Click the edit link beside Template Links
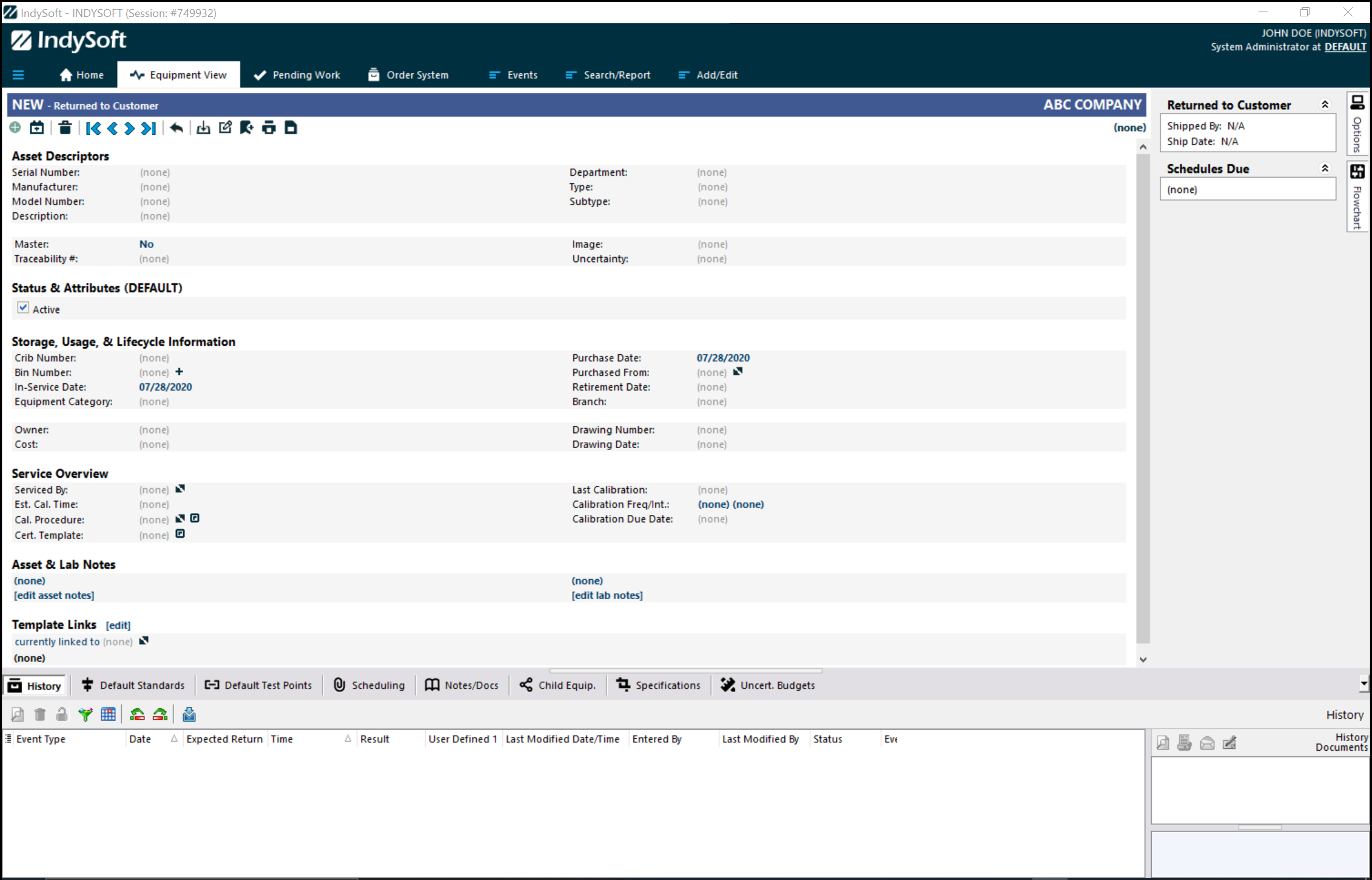Image resolution: width=1372 pixels, height=880 pixels. coord(118,625)
